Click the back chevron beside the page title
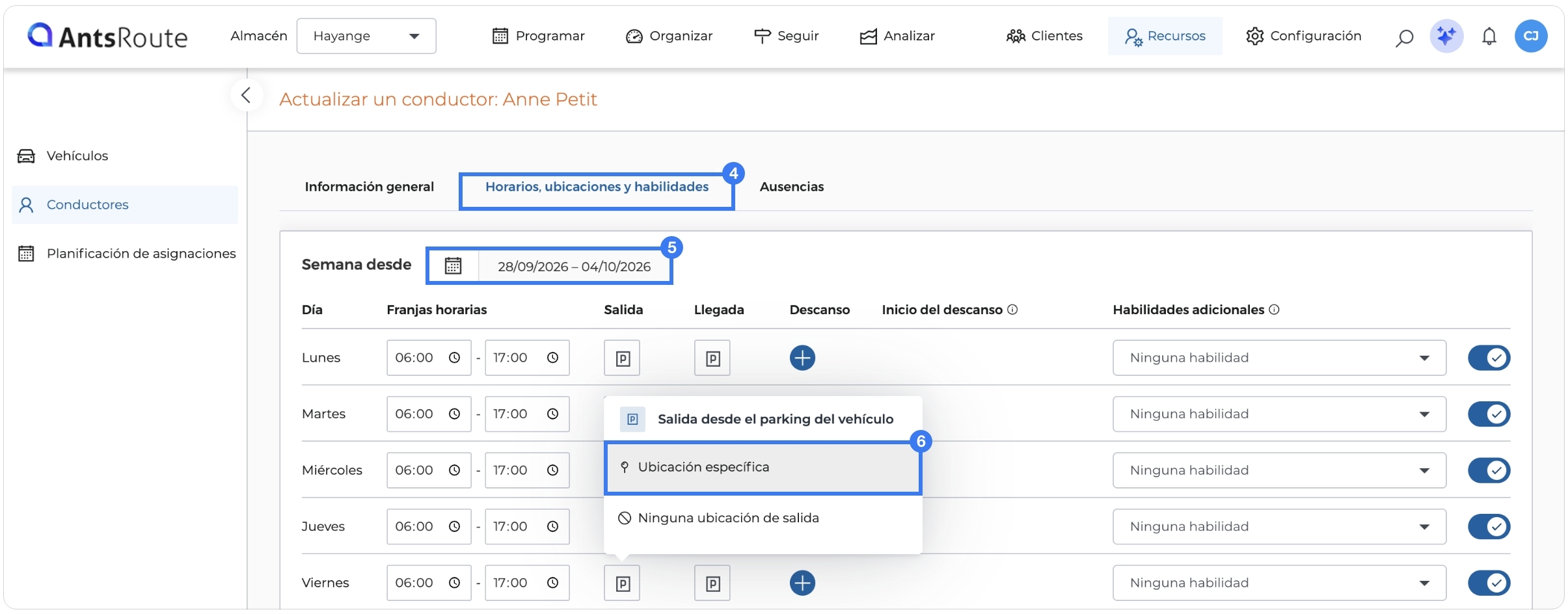This screenshot has height=614, width=1568. point(246,96)
